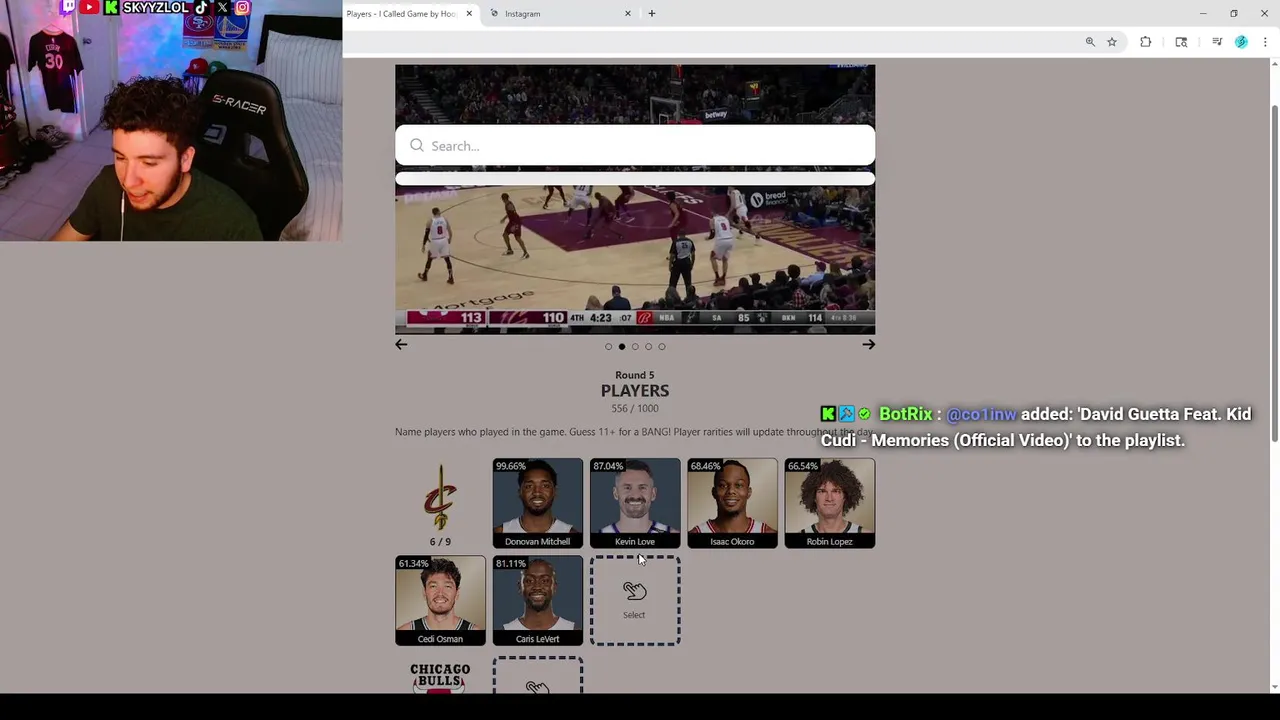Open the Caris LeVert player card

tap(537, 600)
